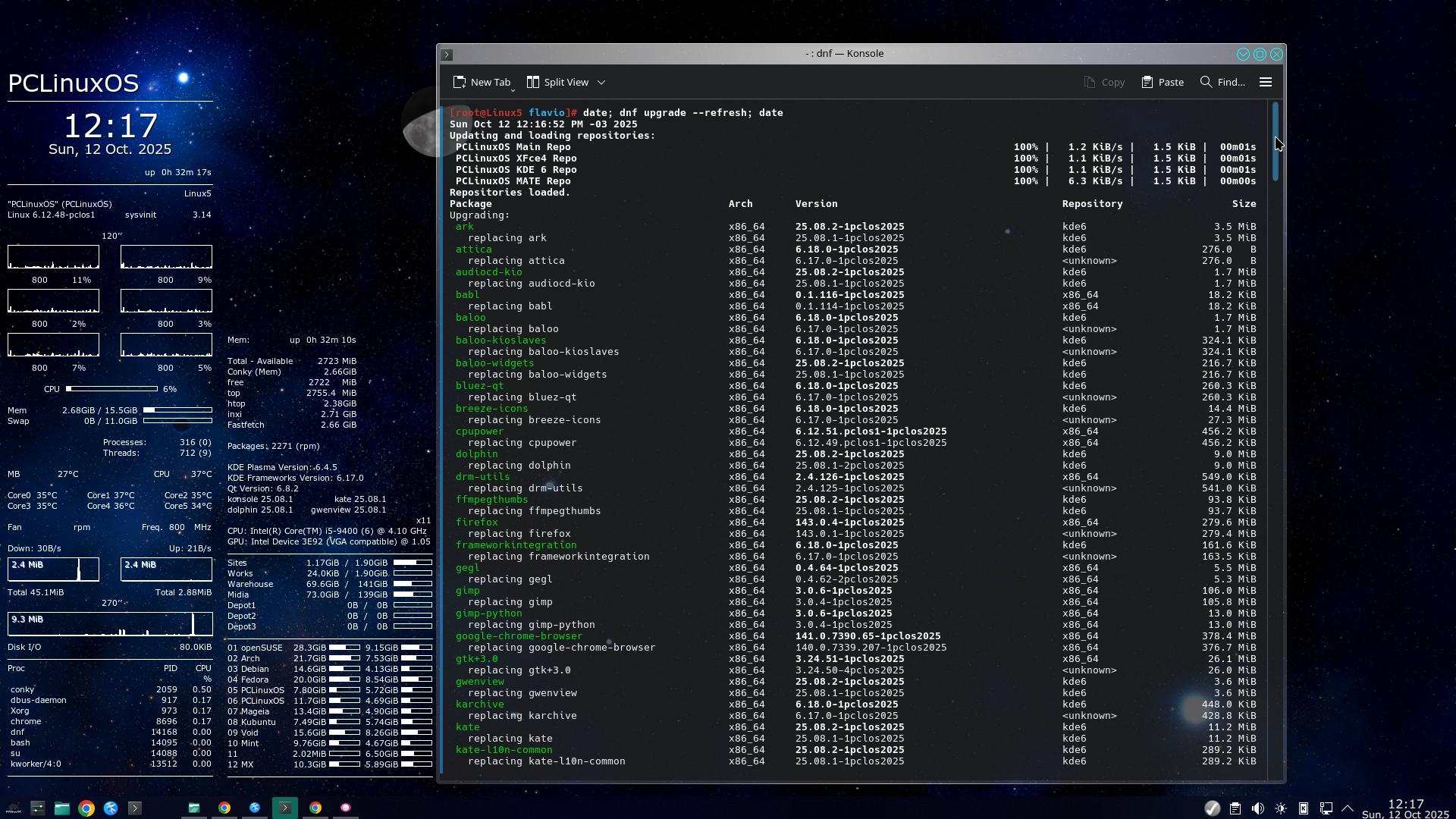Paste clipboard into the terminal
This screenshot has width=1456, height=819.
click(x=1163, y=82)
